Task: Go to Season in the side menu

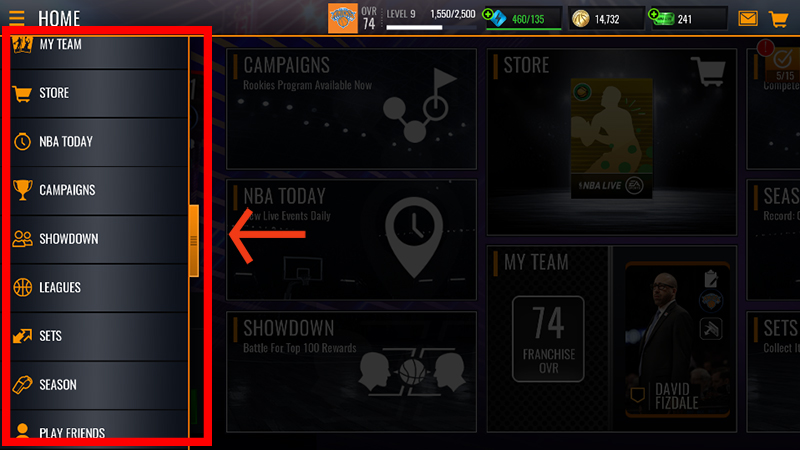Action: point(99,385)
